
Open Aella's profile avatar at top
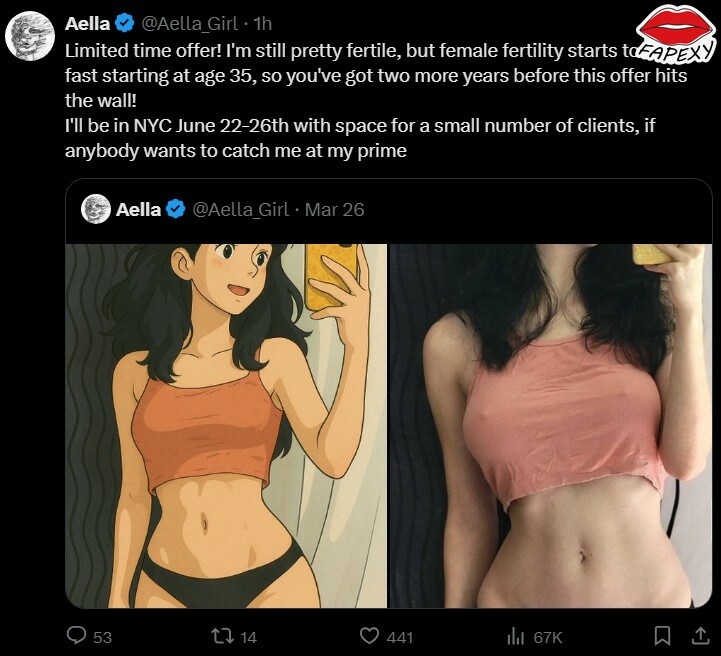point(30,36)
